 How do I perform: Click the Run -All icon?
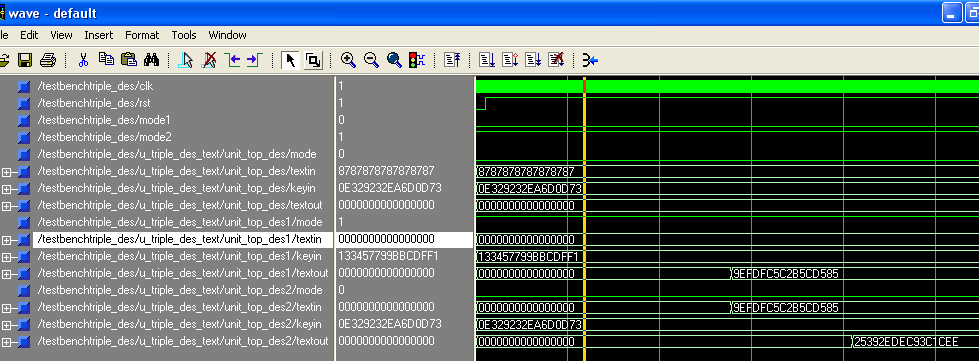pos(533,60)
